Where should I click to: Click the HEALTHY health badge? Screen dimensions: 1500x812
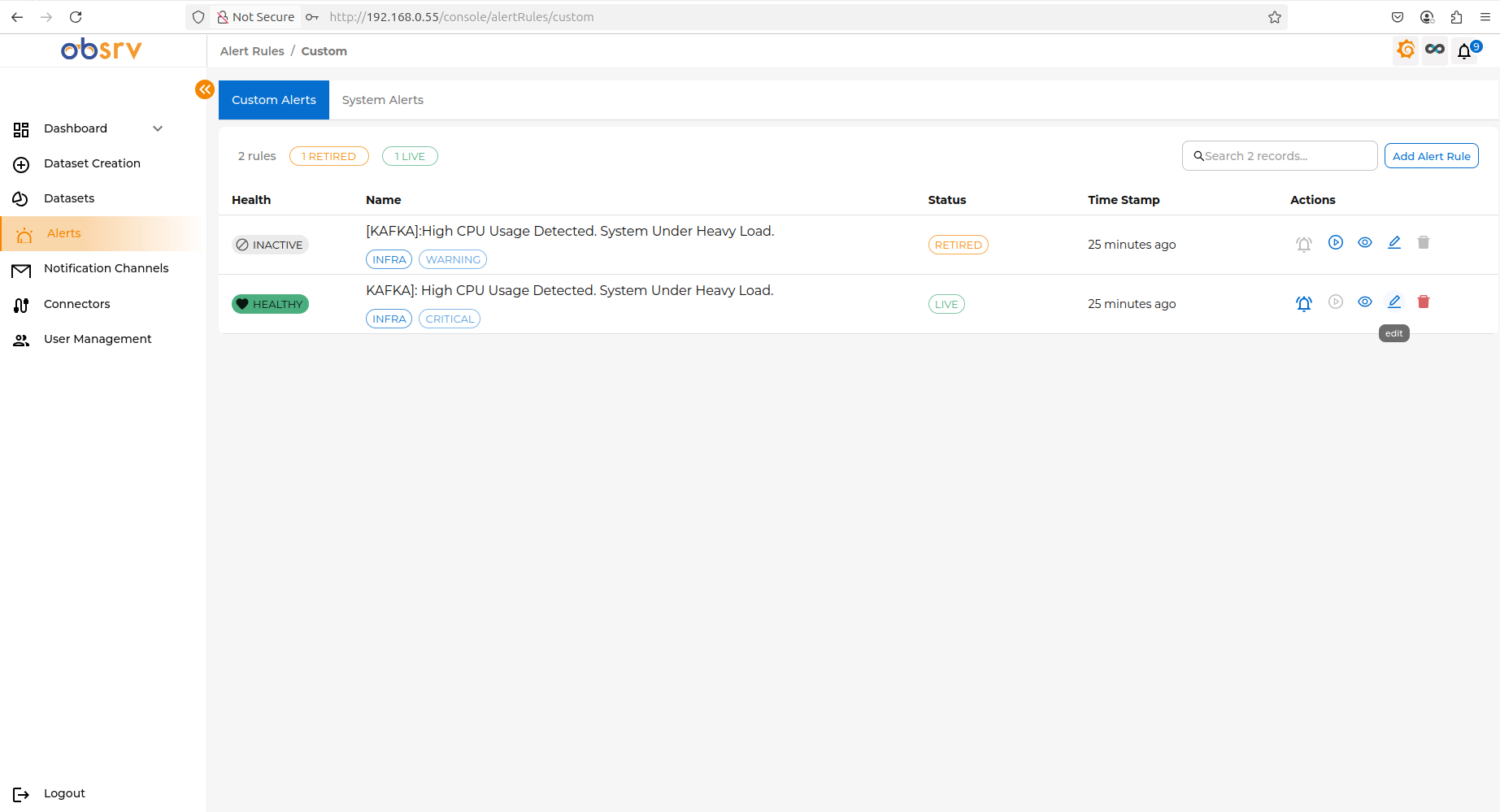pos(271,304)
